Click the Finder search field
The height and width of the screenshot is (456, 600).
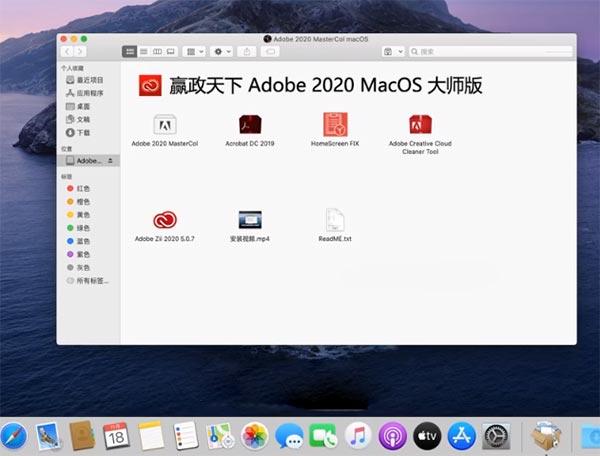pyautogui.click(x=491, y=51)
